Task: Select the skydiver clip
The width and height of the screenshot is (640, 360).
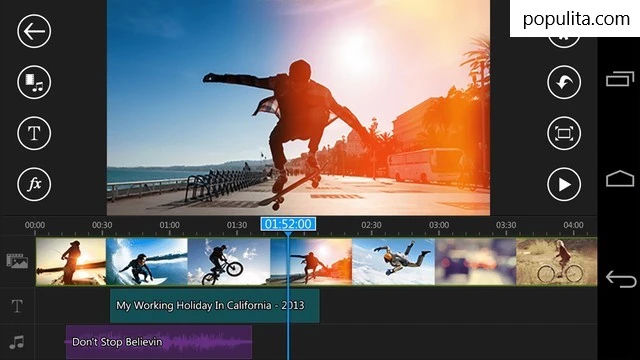Action: click(x=393, y=262)
